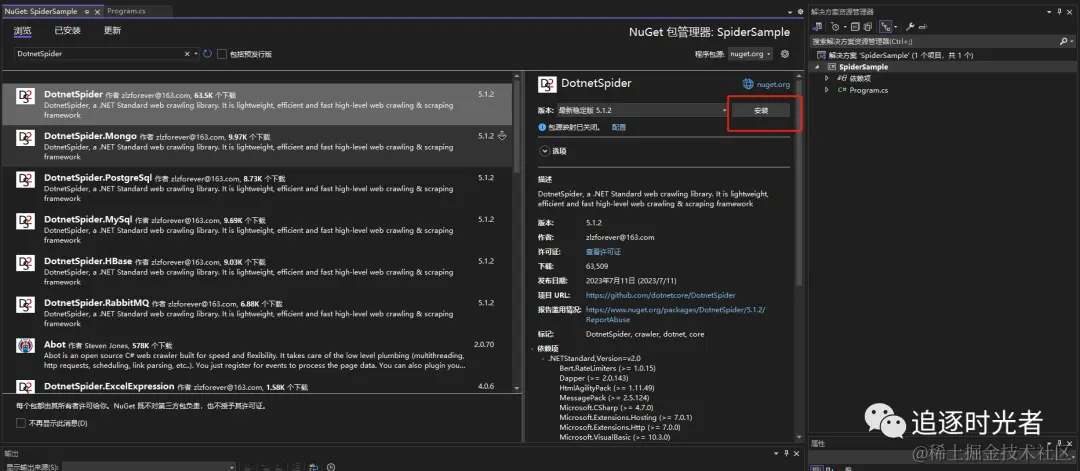The height and width of the screenshot is (471, 1080).
Task: Toggle track active item button in Solution Explorer
Action: coord(886,27)
